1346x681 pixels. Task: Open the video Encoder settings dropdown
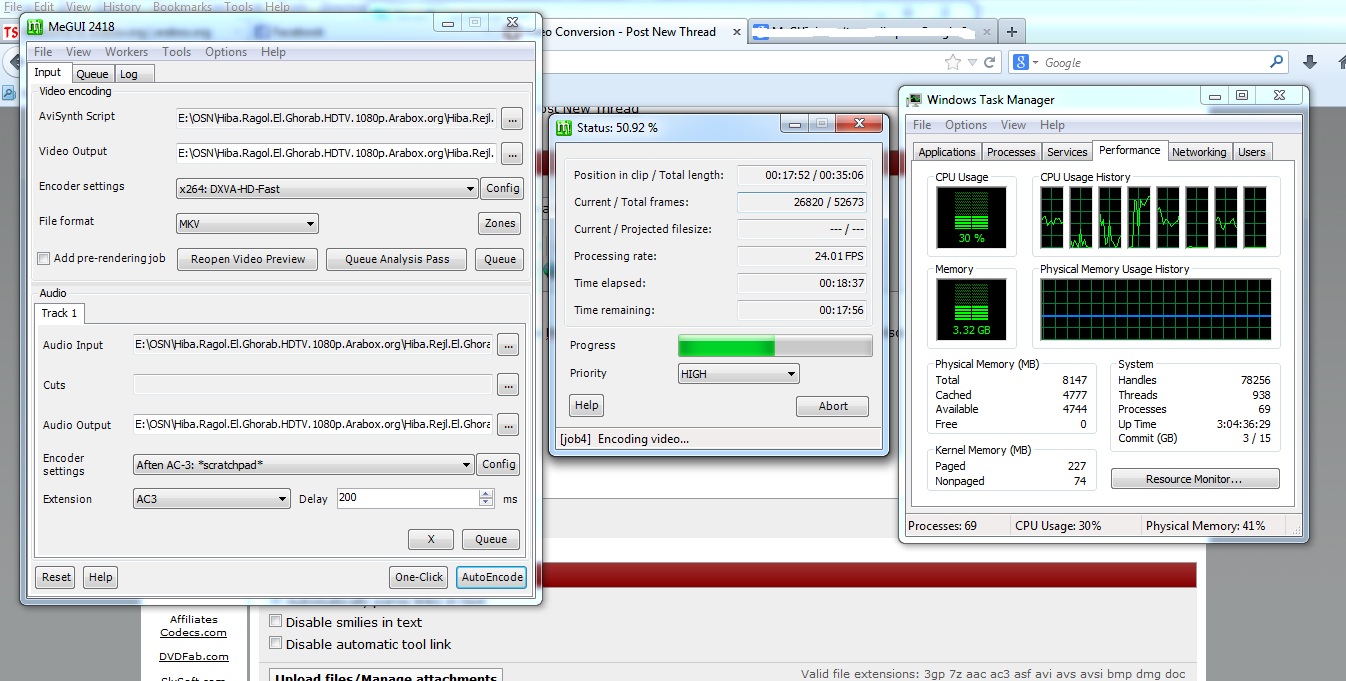[x=327, y=188]
